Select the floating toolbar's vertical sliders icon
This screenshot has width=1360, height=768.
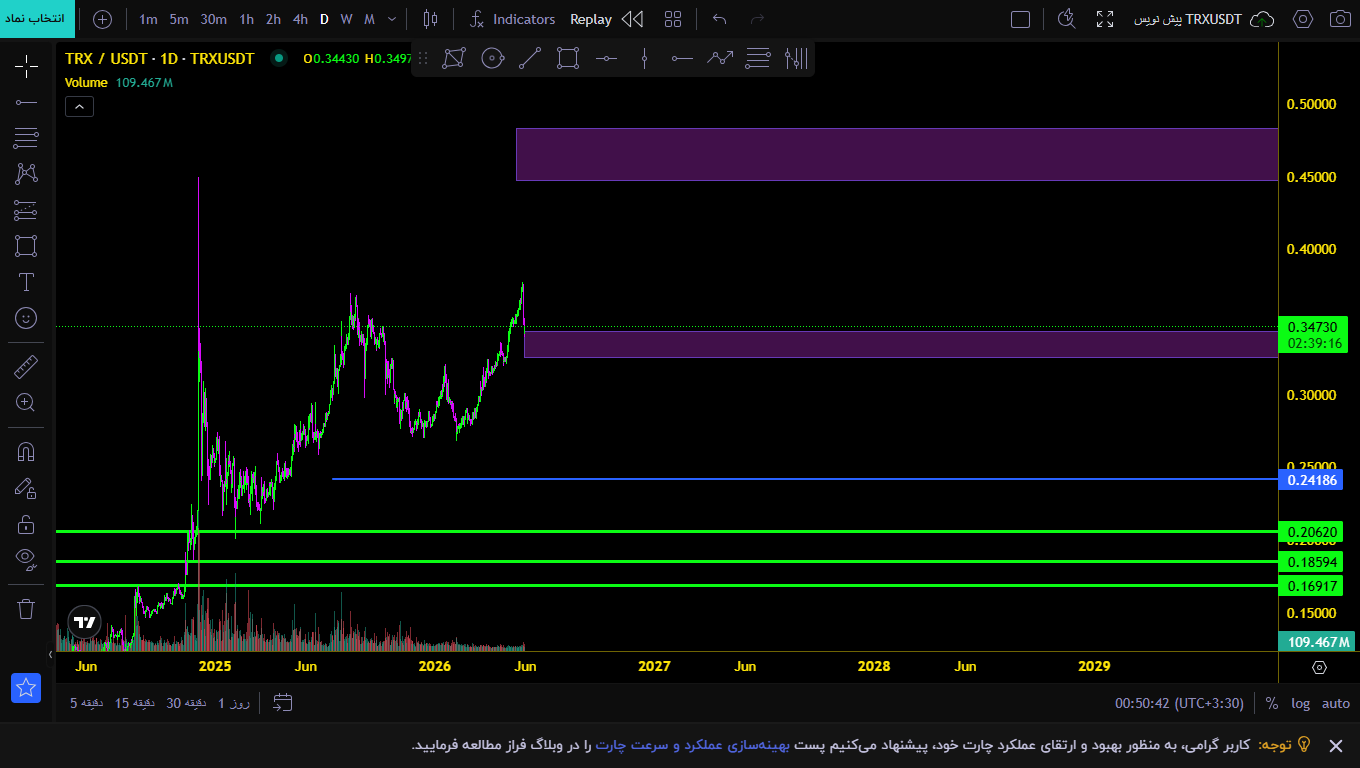coord(796,59)
